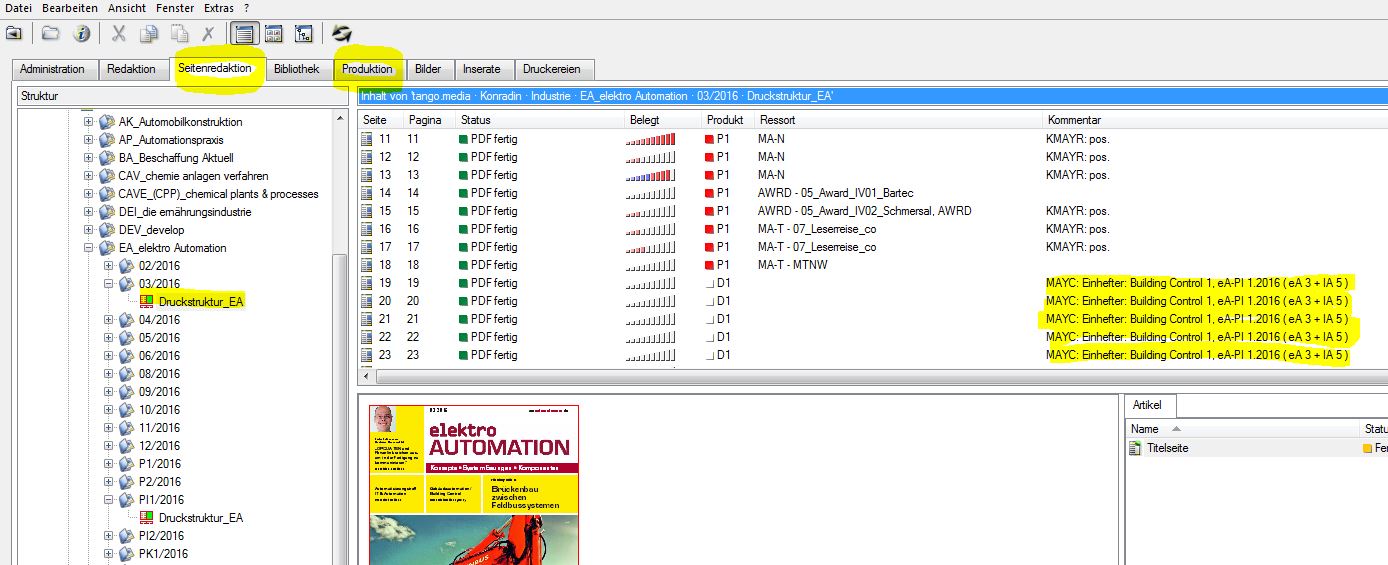Open the Produktion tab
The width and height of the screenshot is (1388, 565).
(x=367, y=69)
